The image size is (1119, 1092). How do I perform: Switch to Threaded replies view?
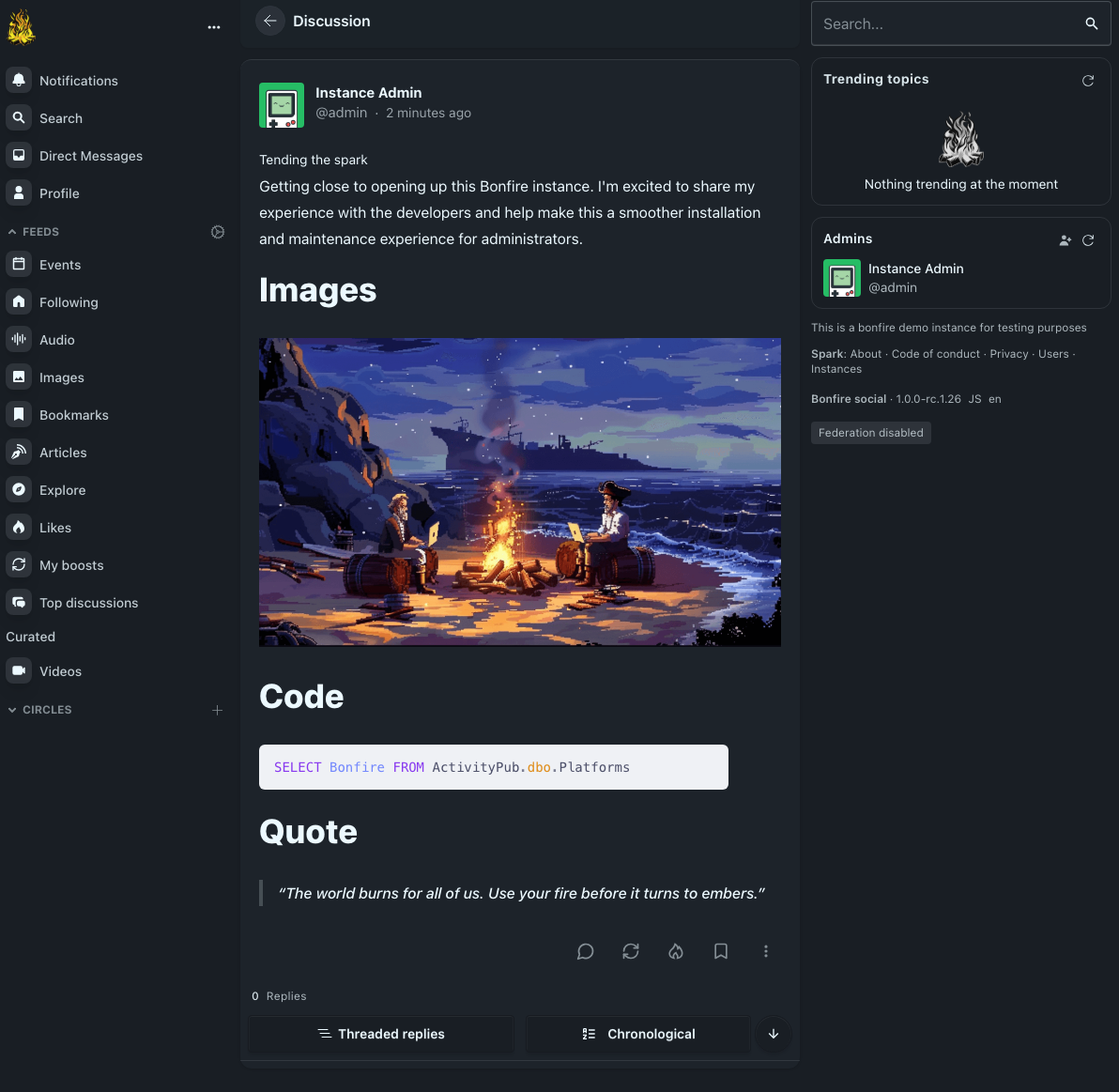[x=381, y=1034]
